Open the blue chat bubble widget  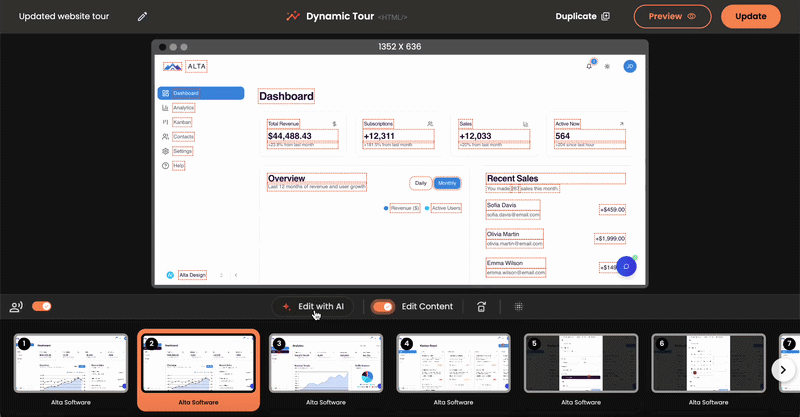point(625,266)
